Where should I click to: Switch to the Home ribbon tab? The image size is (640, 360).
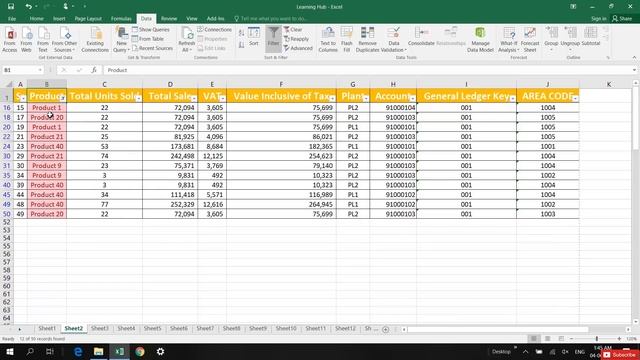(36, 19)
